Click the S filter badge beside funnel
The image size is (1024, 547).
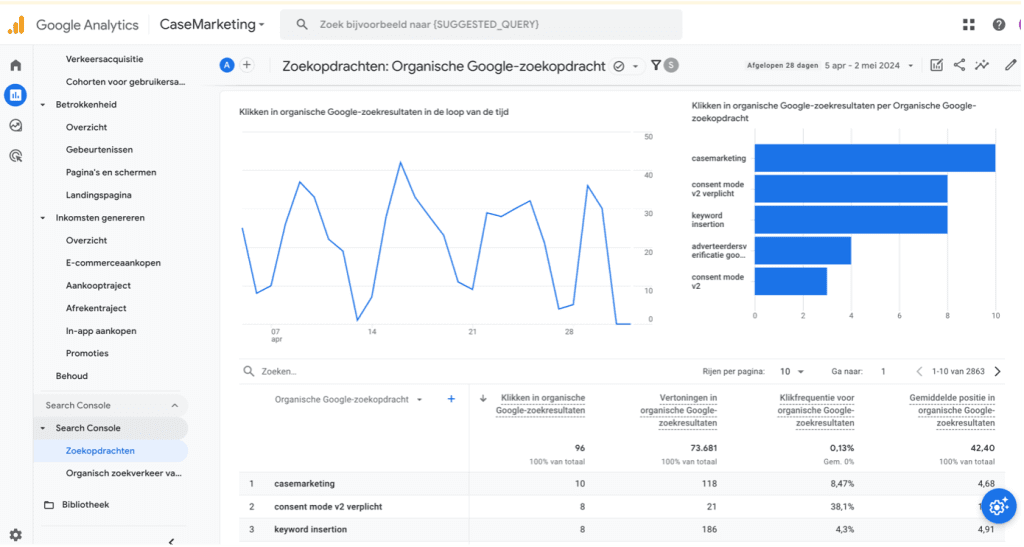coord(671,65)
